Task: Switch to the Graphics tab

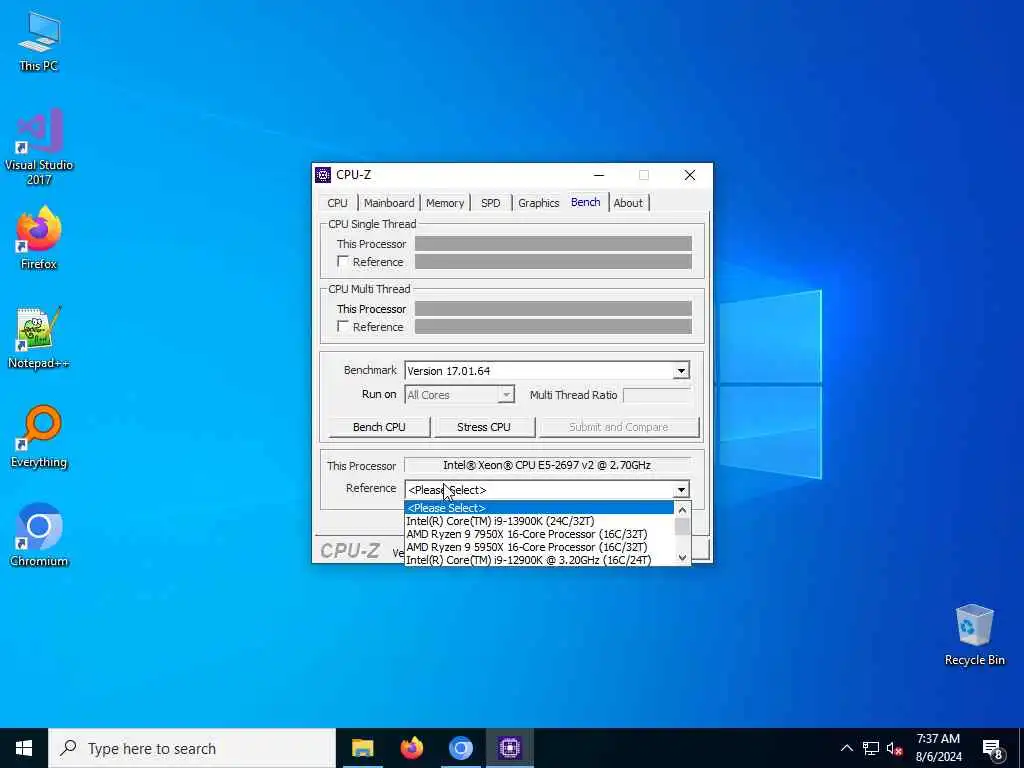Action: tap(539, 203)
